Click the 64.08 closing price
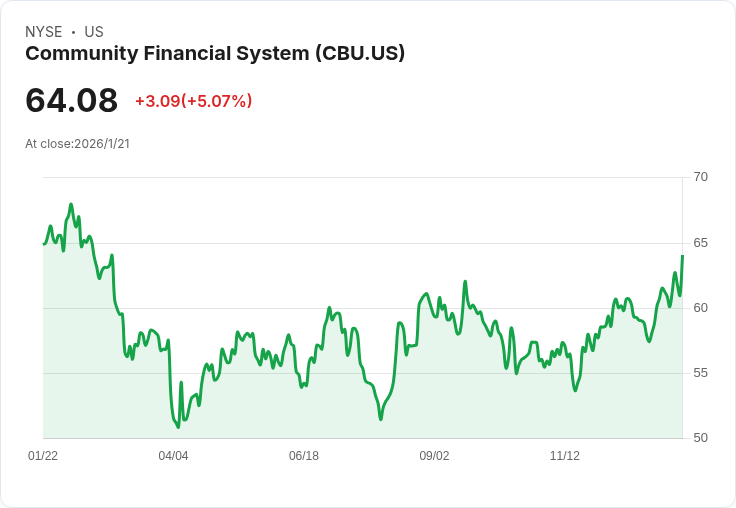The height and width of the screenshot is (508, 736). click(71, 100)
